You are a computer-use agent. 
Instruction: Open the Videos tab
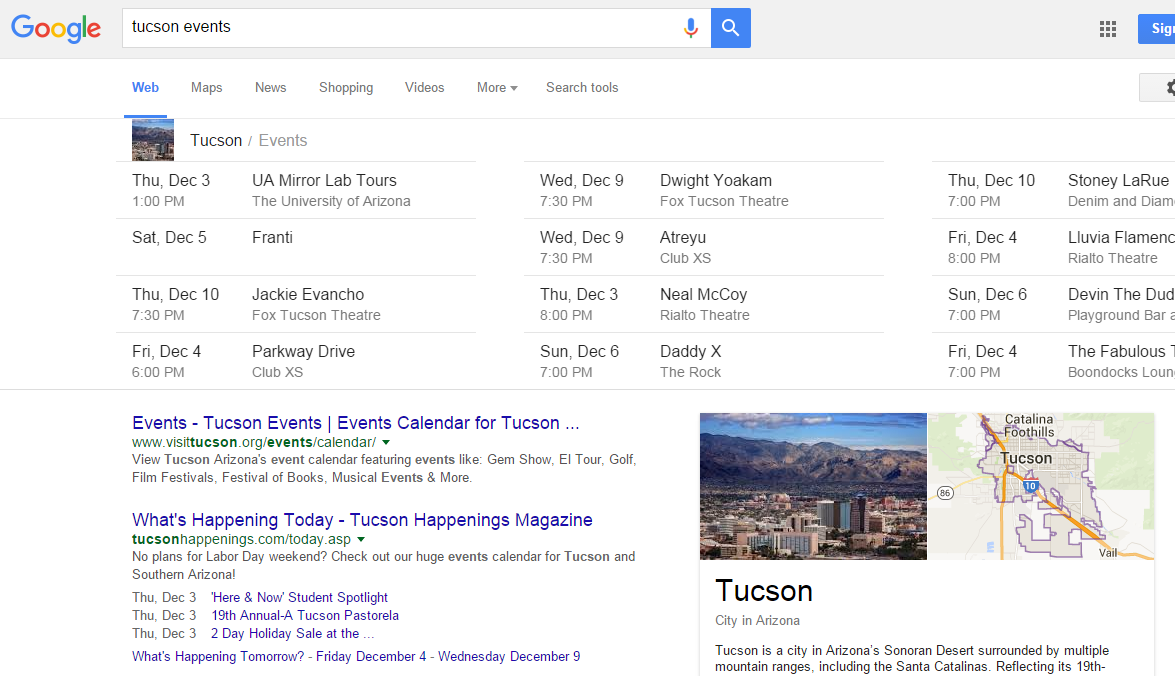coord(424,88)
